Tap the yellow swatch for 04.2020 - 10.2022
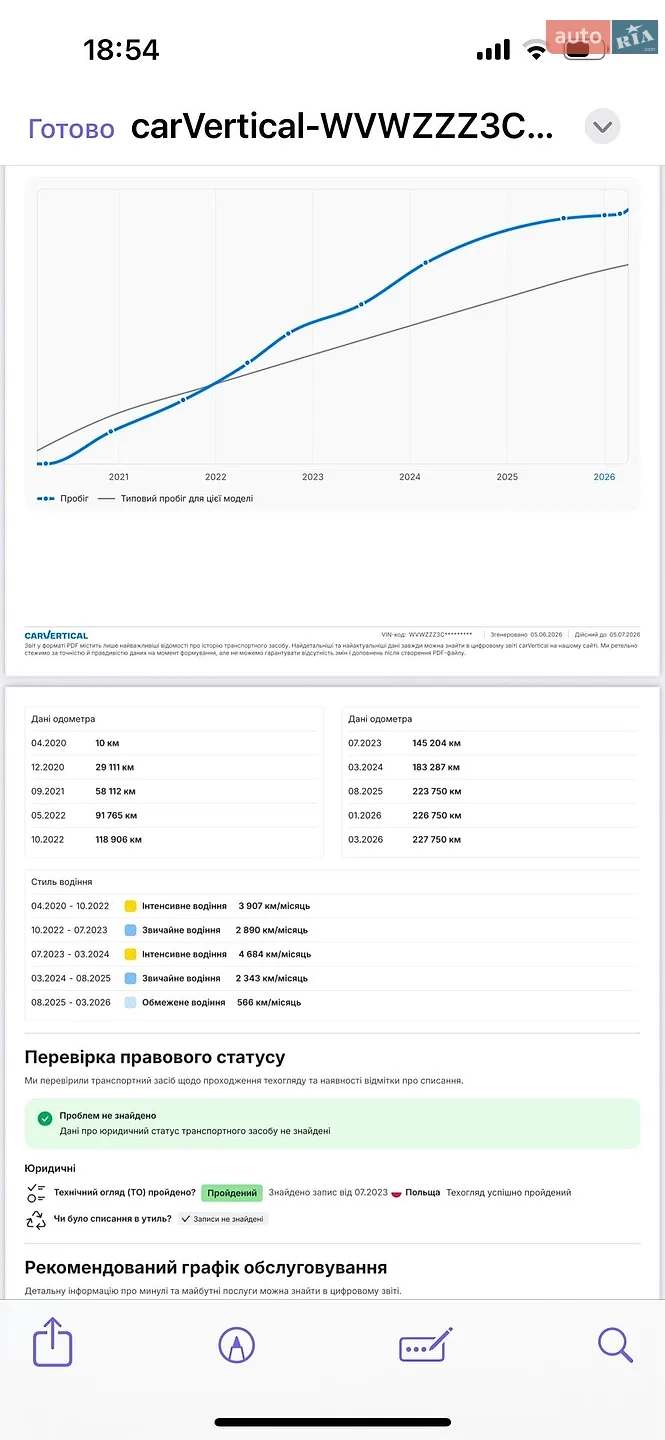This screenshot has width=665, height=1440. (130, 906)
